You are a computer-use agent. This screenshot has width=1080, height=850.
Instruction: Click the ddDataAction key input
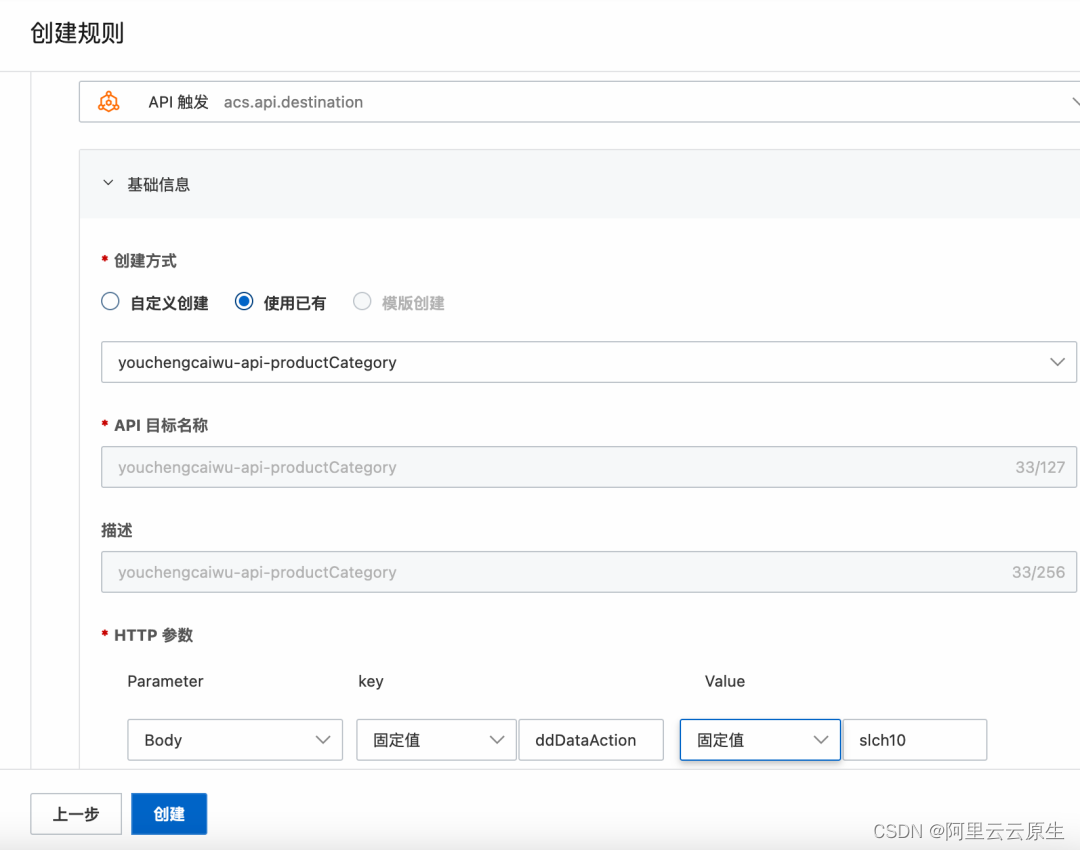[x=591, y=740]
